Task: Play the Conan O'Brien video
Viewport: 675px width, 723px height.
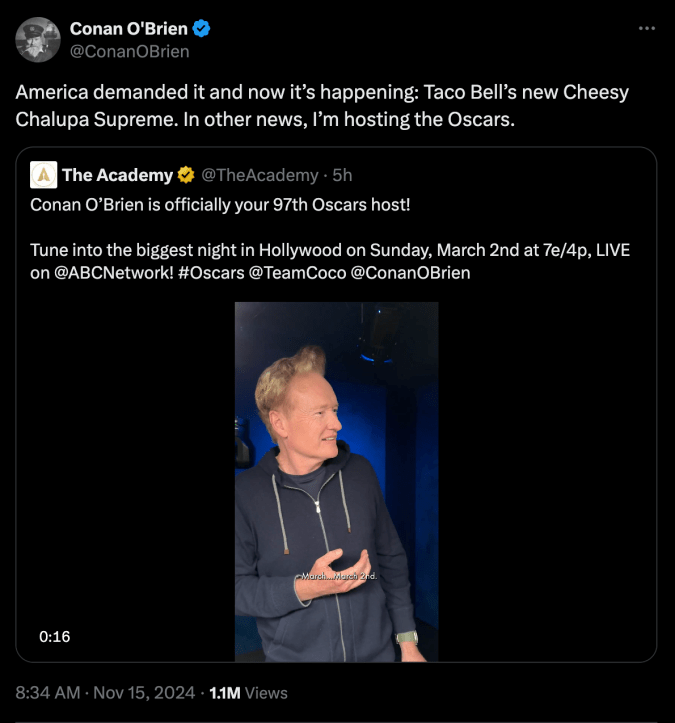Action: point(336,480)
